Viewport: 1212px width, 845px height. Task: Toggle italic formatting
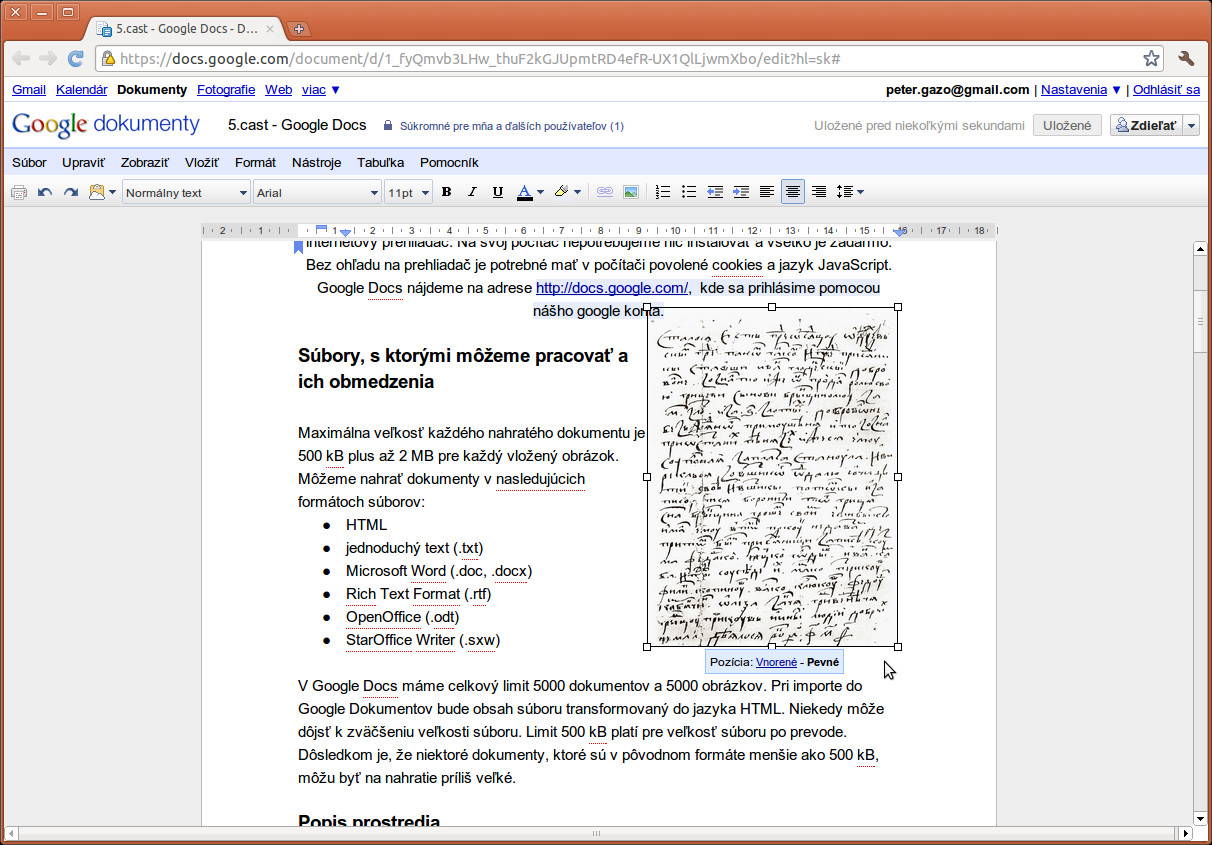(471, 192)
